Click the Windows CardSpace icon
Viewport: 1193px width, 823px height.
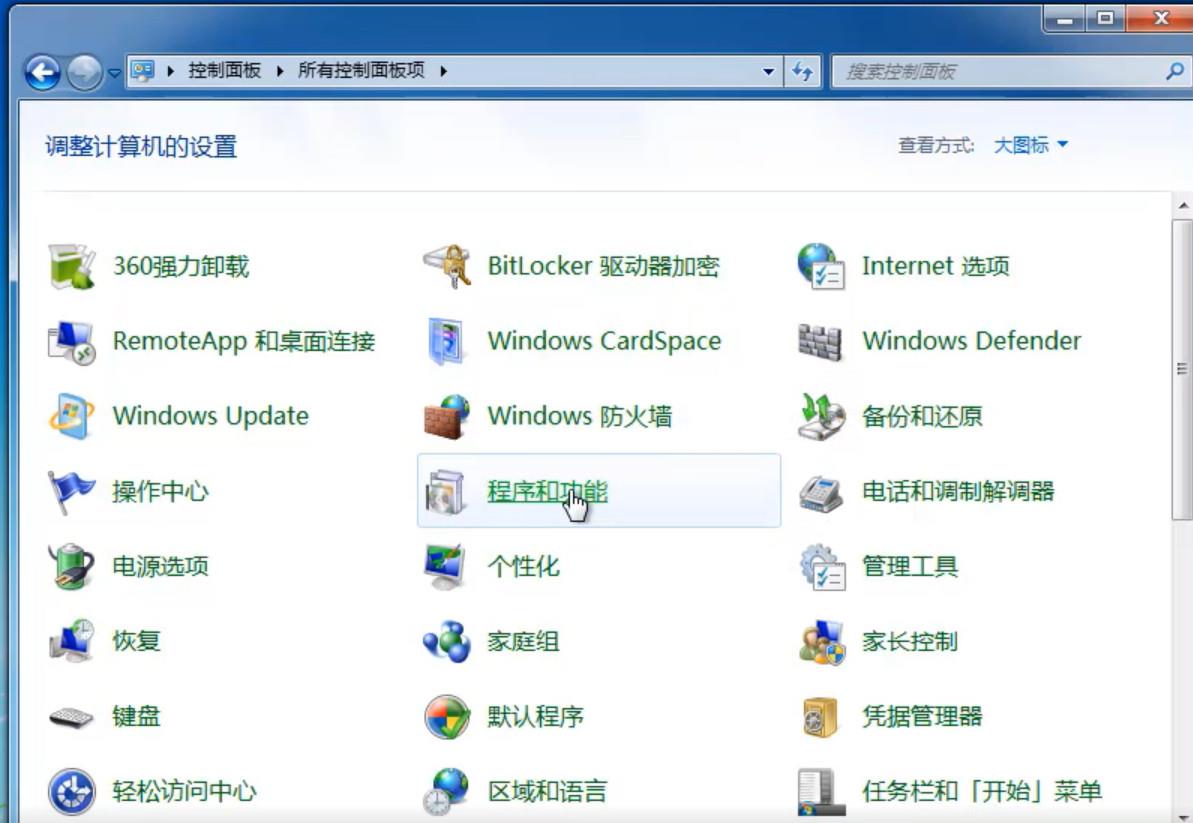[447, 342]
